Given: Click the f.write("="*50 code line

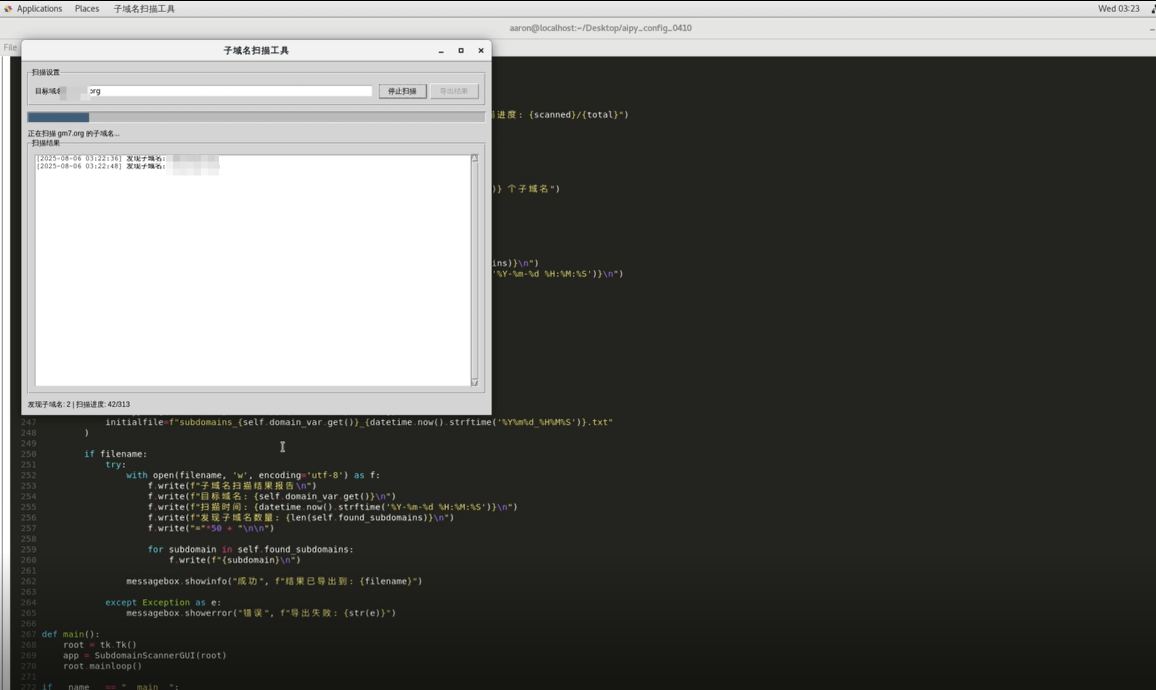Looking at the screenshot, I should pyautogui.click(x=211, y=528).
